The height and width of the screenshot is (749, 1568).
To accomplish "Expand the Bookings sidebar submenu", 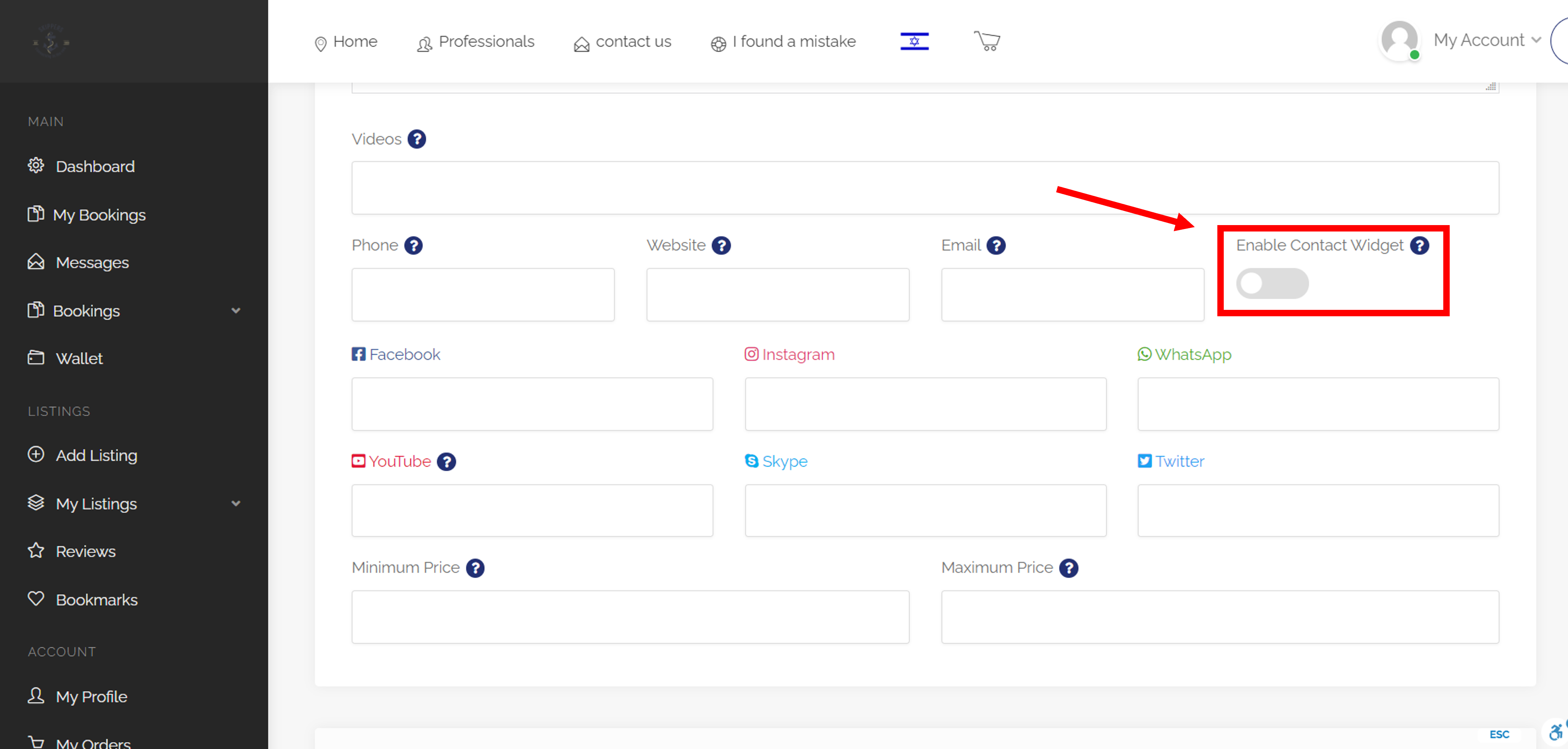I will coord(236,311).
